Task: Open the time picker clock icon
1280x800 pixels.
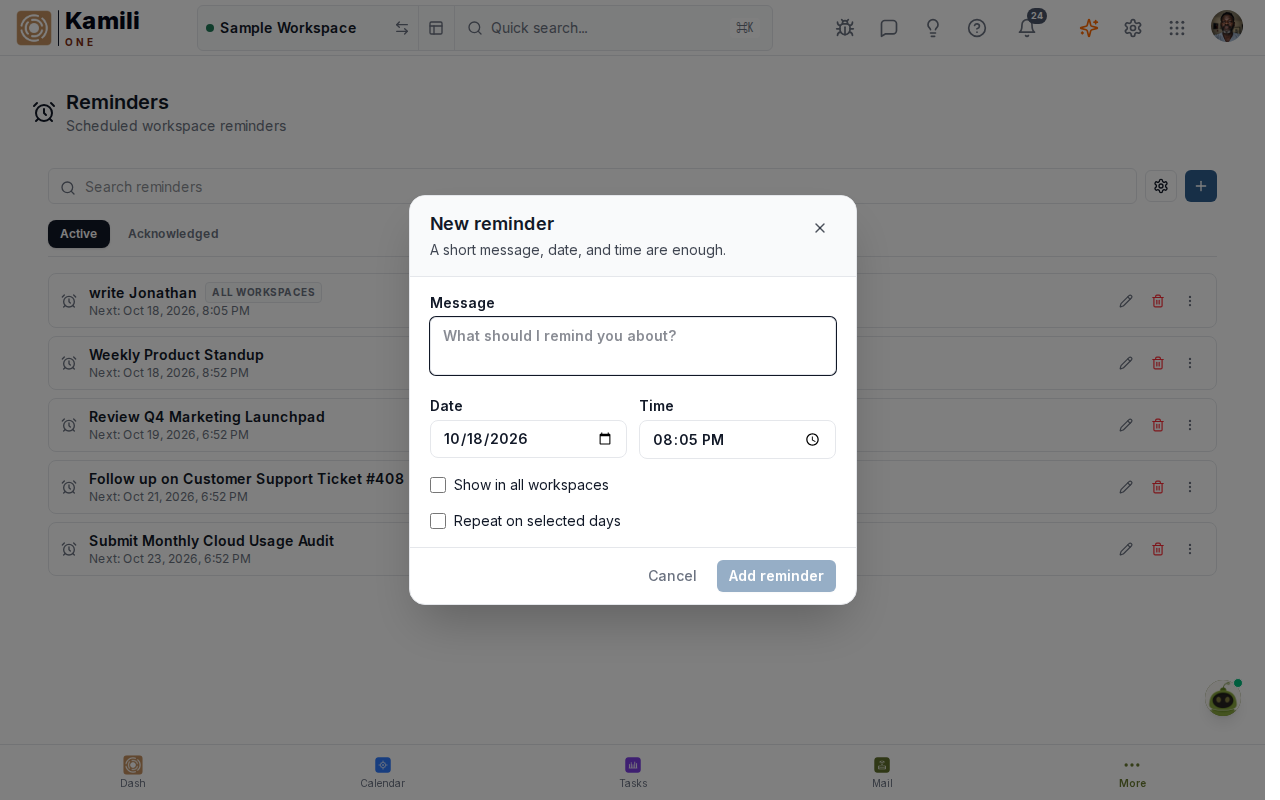Action: click(x=813, y=439)
